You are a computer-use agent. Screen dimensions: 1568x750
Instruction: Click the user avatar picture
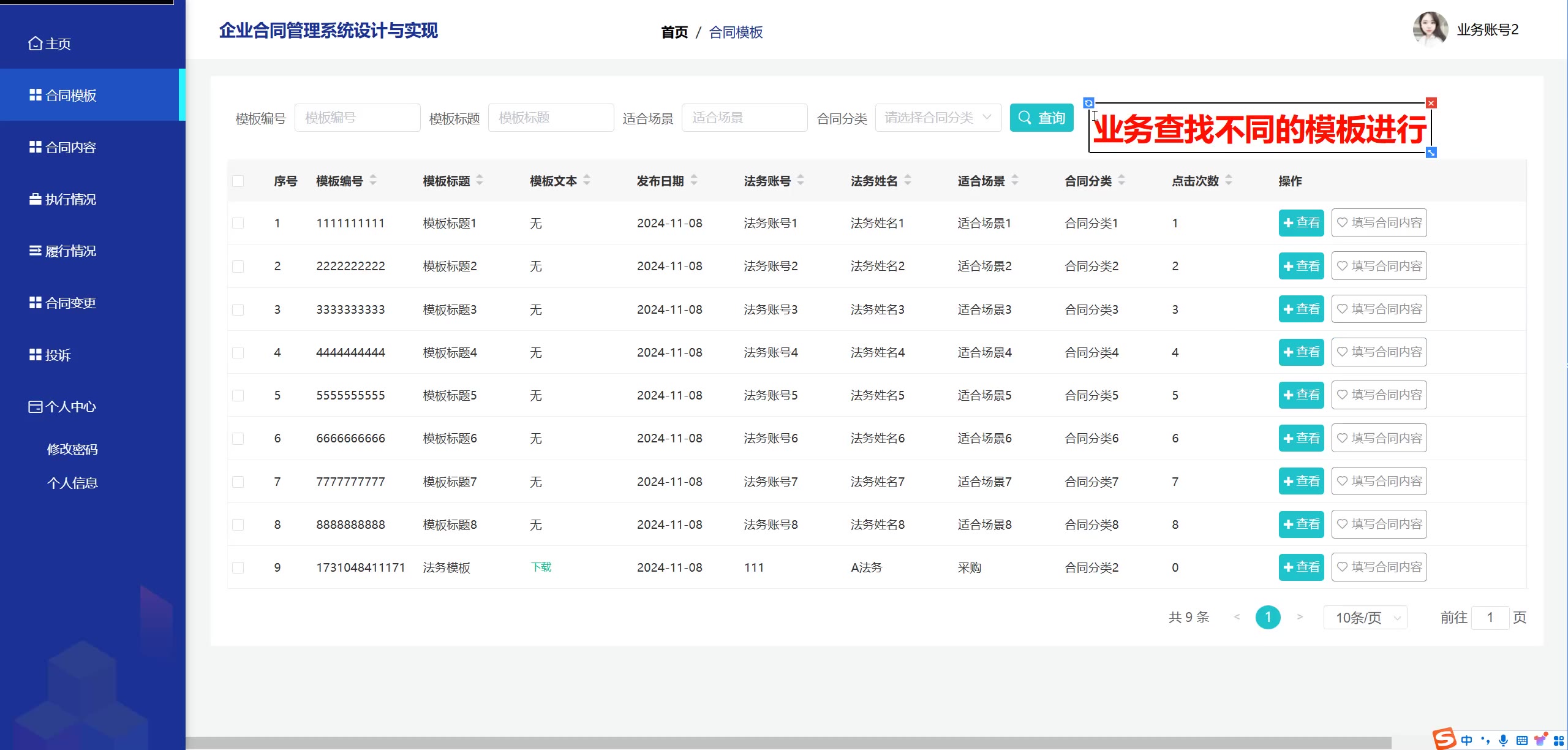pos(1430,29)
